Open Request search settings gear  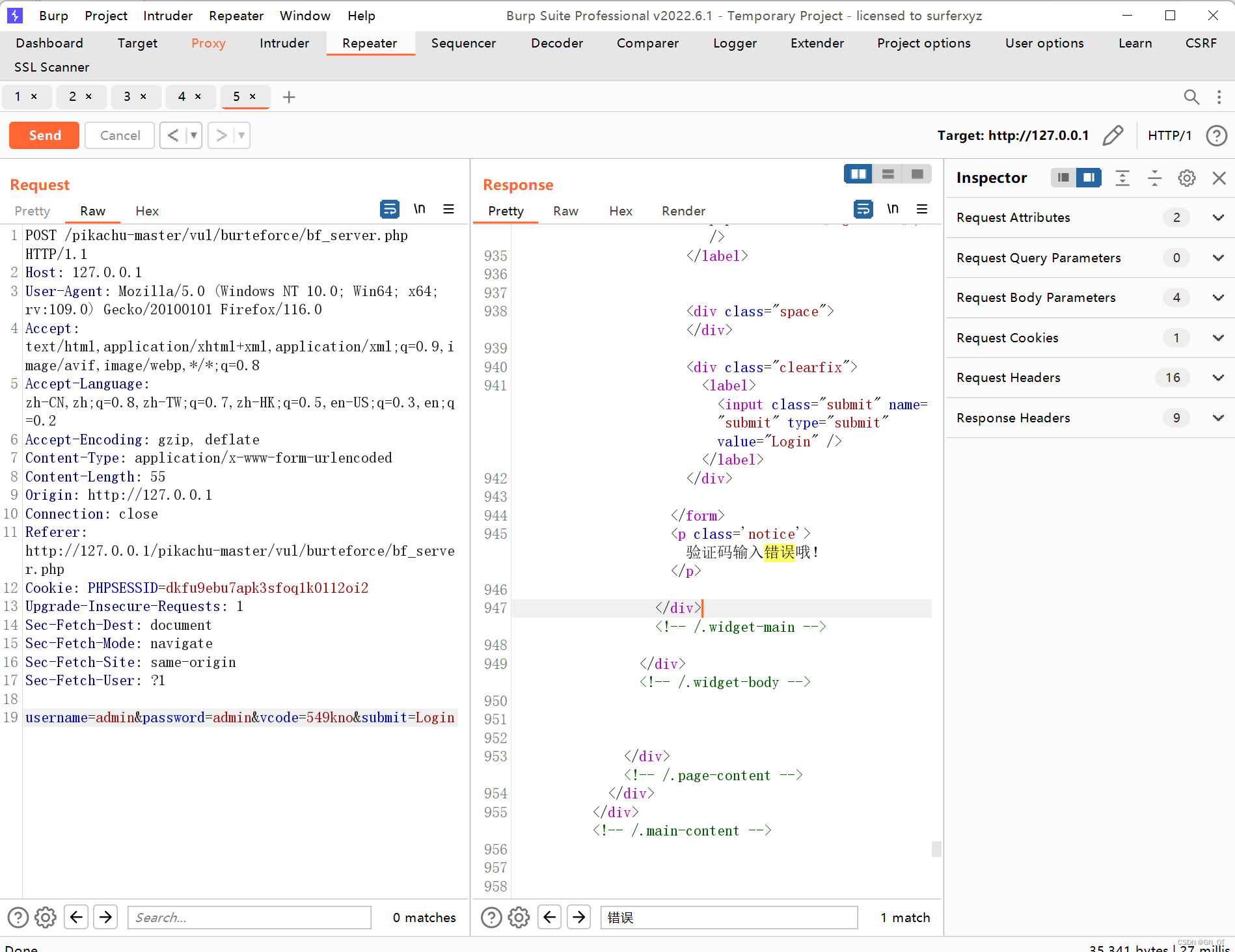point(46,918)
